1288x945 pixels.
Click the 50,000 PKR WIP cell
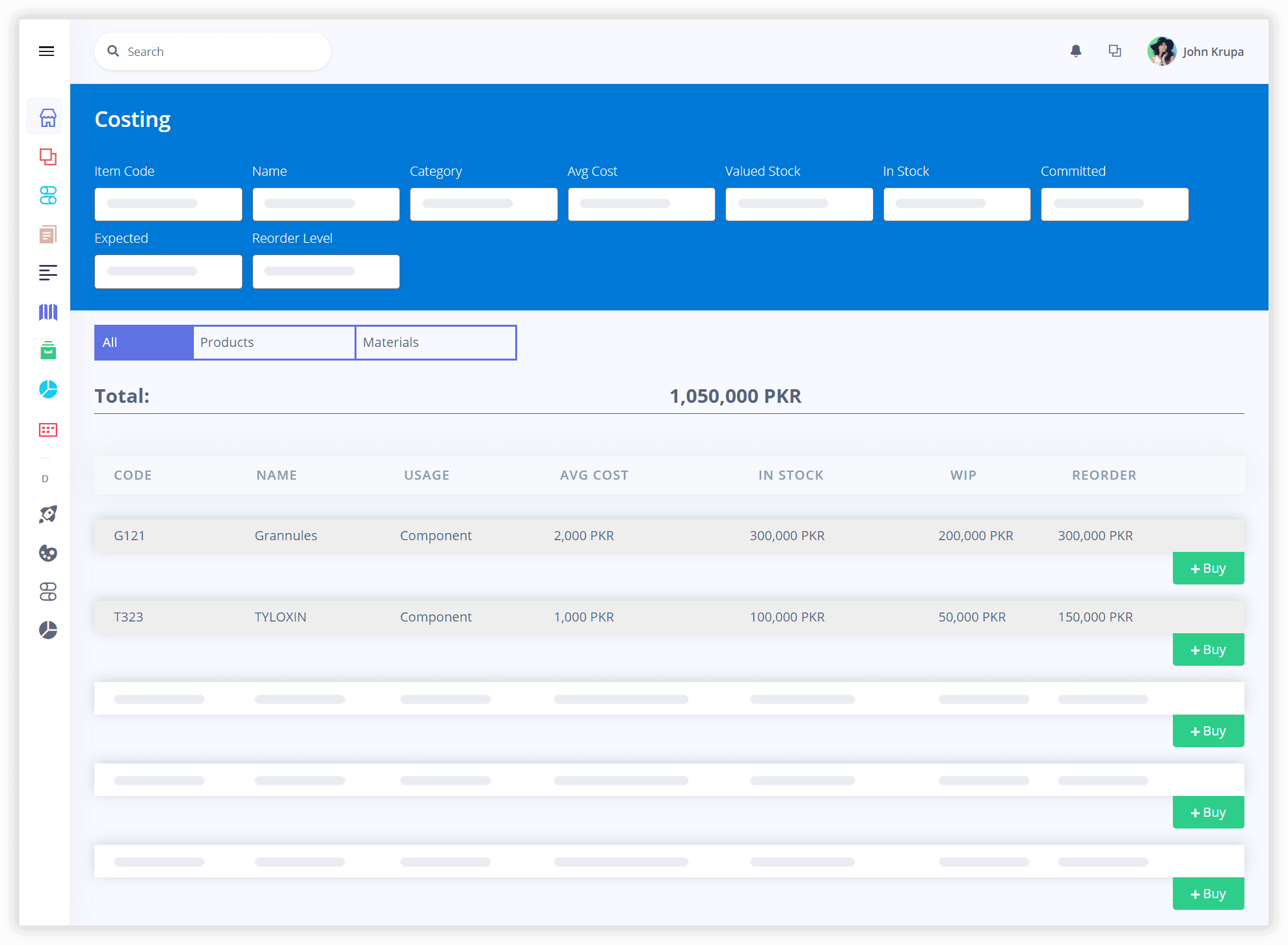(972, 617)
